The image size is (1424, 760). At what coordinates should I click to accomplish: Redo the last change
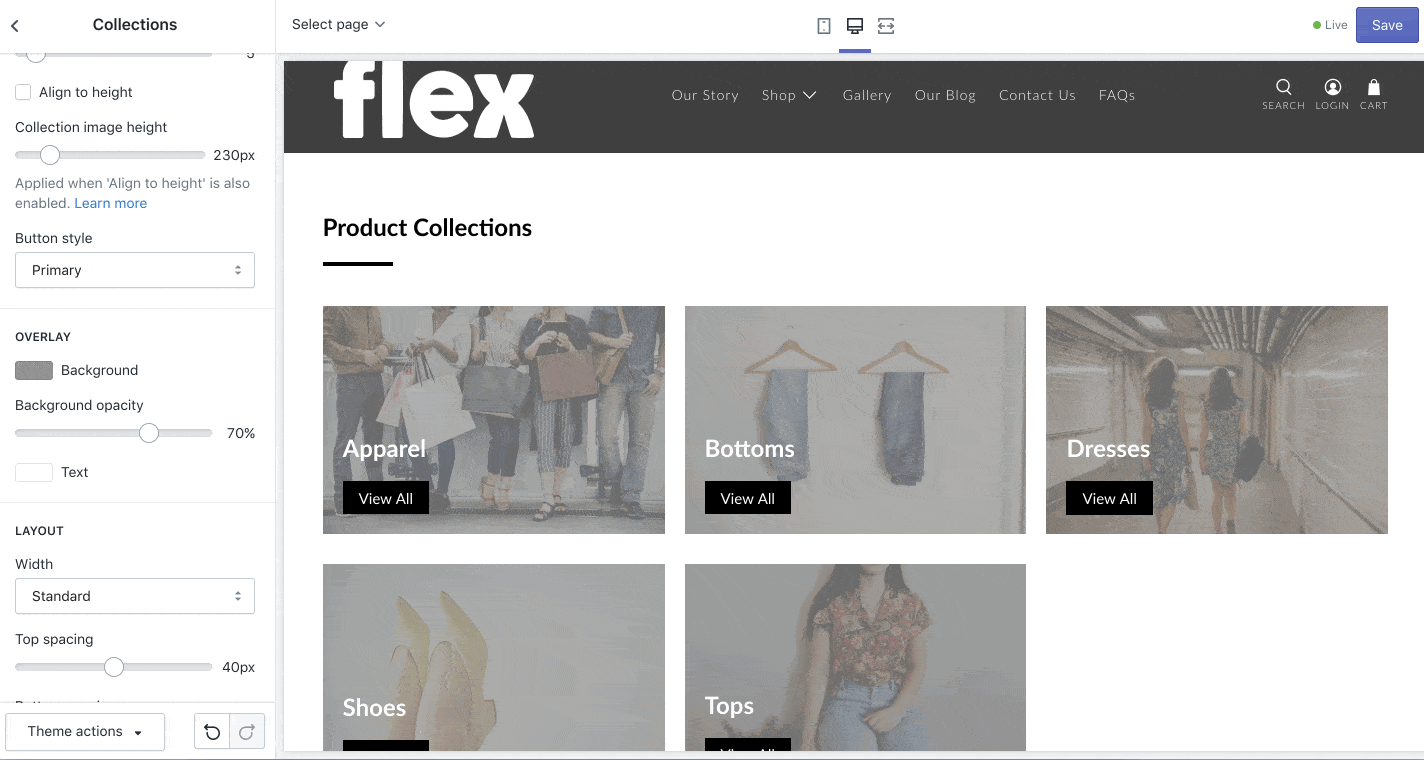coord(247,732)
